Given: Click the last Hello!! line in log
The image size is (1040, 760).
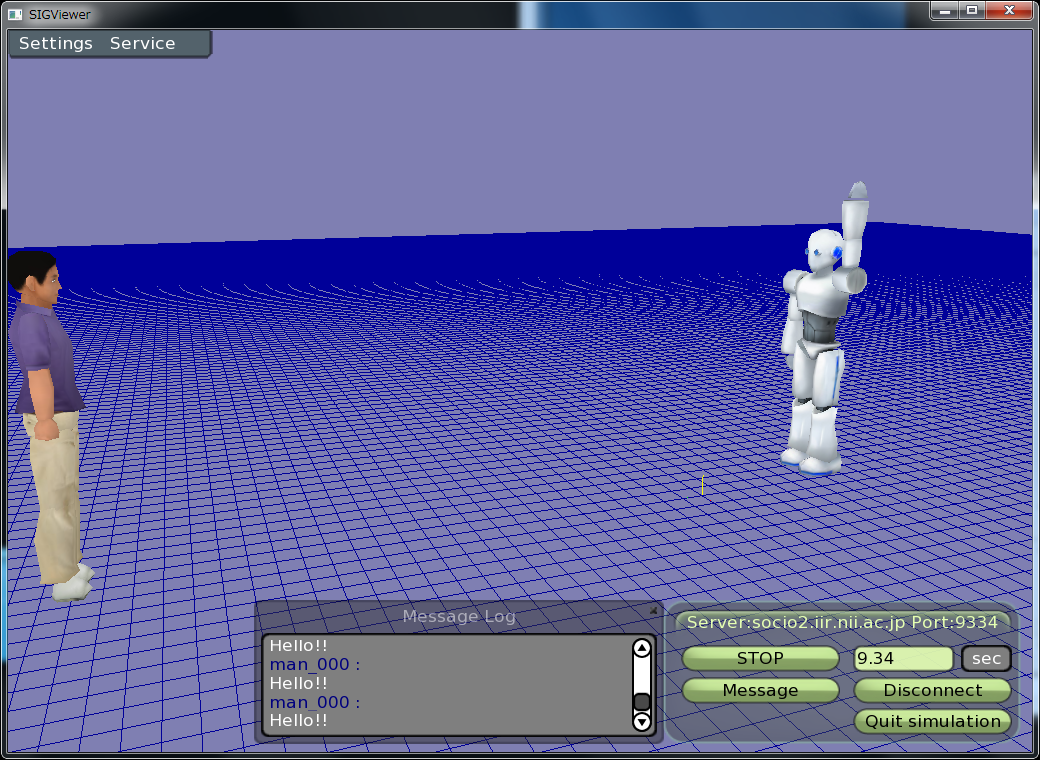Looking at the screenshot, I should (x=299, y=721).
